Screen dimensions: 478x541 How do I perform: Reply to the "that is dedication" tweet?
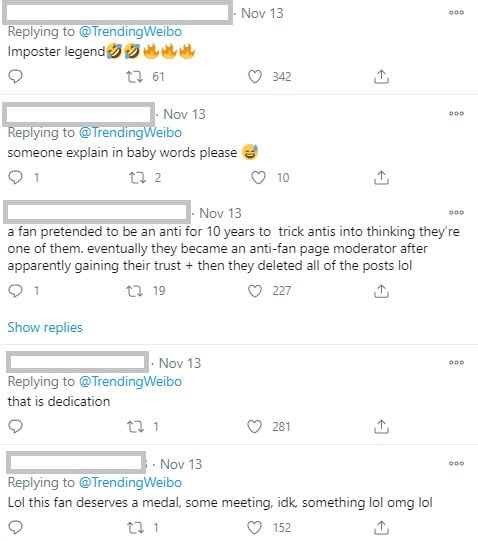click(x=15, y=427)
